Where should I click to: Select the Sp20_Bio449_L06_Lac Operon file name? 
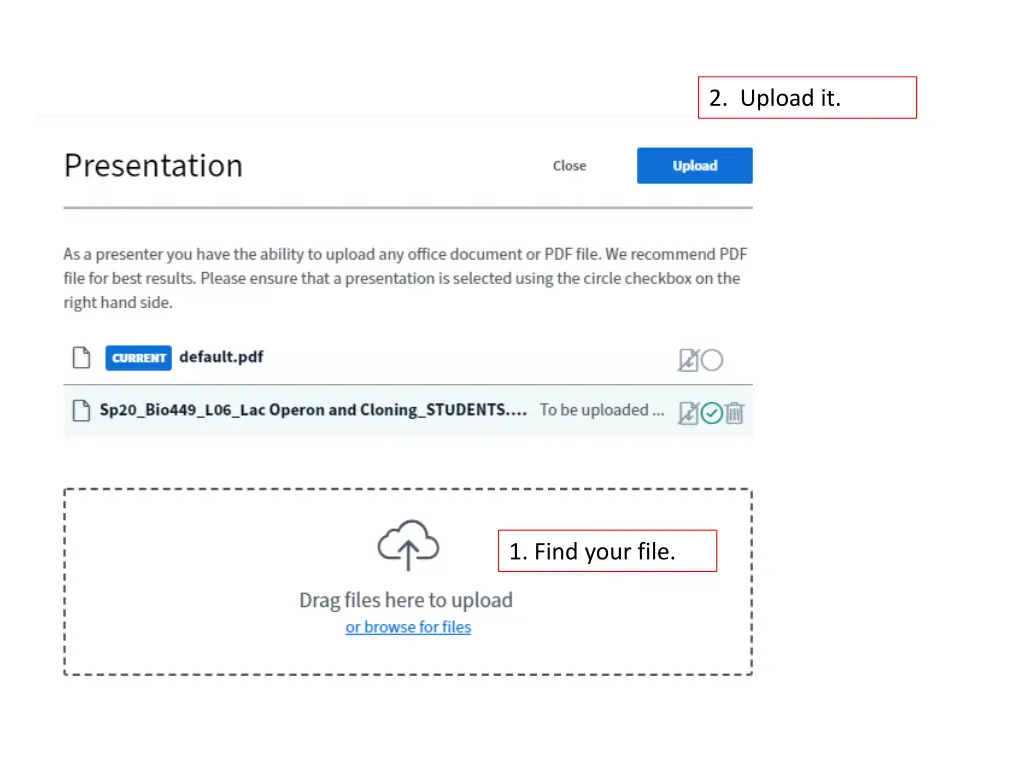pos(313,410)
